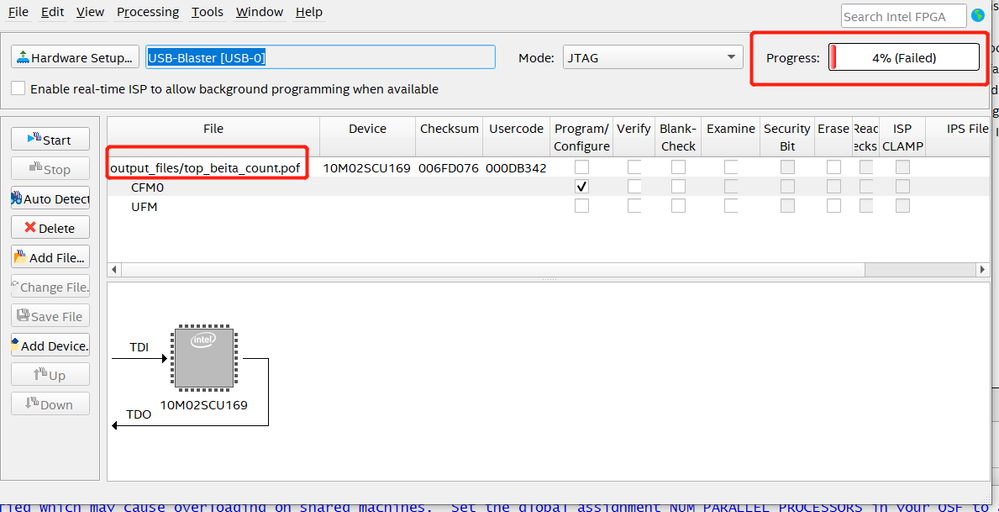Open the File menu
Image resolution: width=999 pixels, height=512 pixels.
18,12
